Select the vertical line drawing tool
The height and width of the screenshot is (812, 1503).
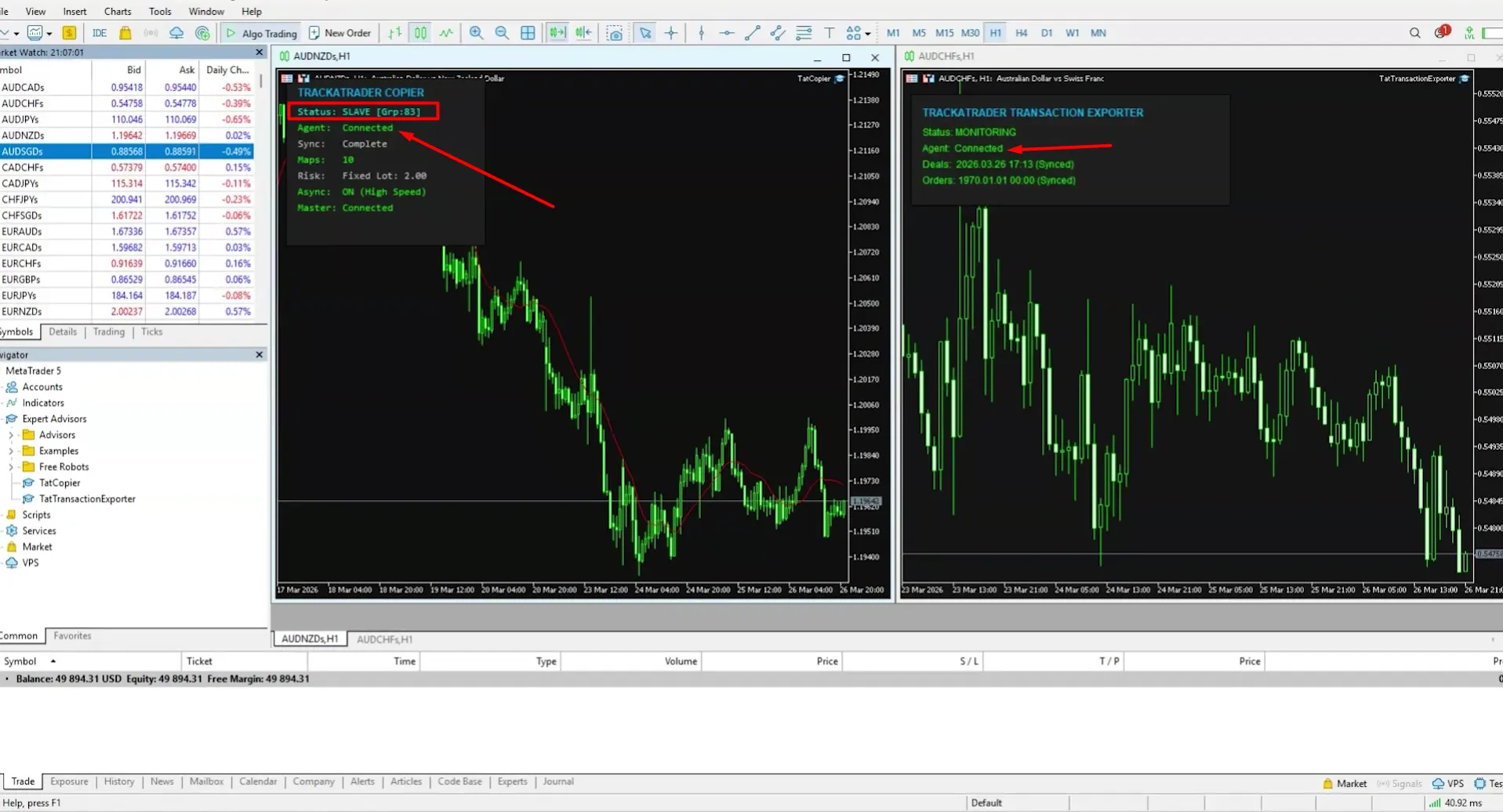(702, 33)
